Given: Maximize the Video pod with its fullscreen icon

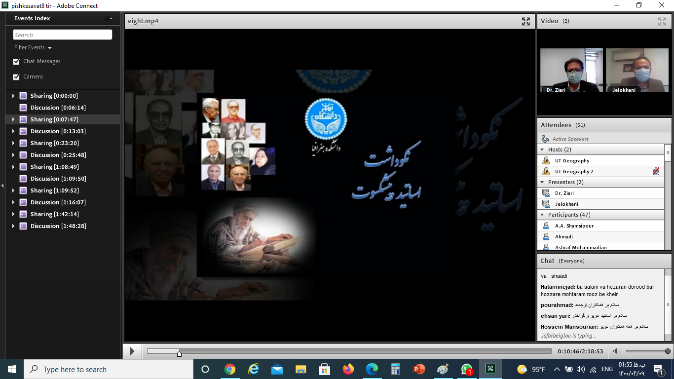Looking at the screenshot, I should click(662, 21).
